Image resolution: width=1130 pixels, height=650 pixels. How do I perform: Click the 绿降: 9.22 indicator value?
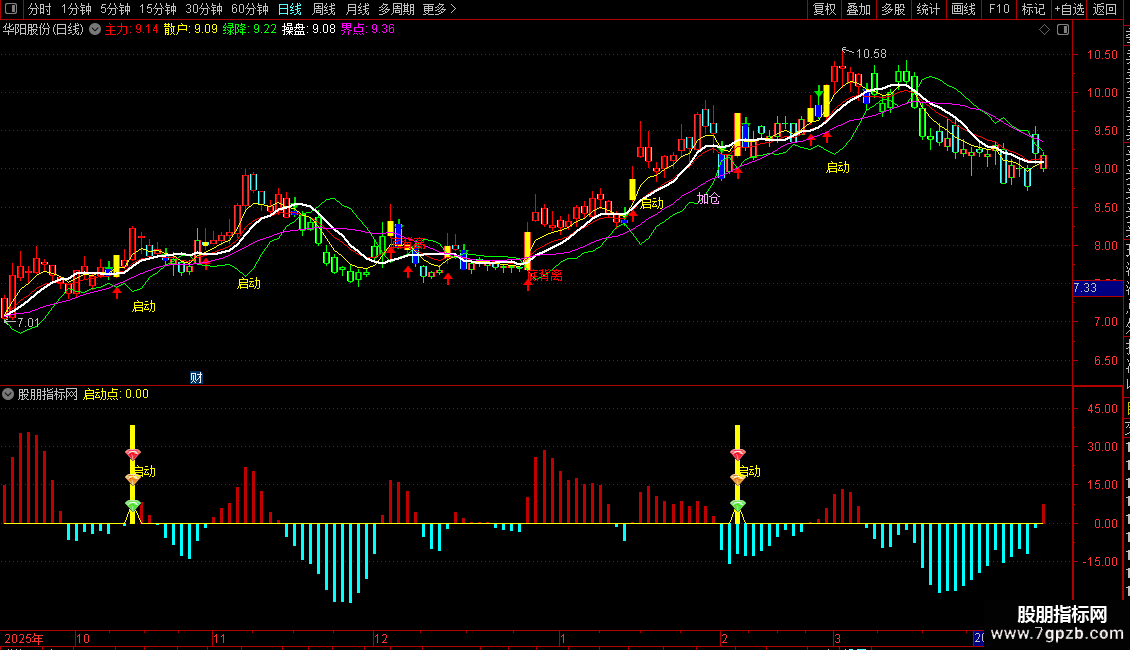point(249,30)
